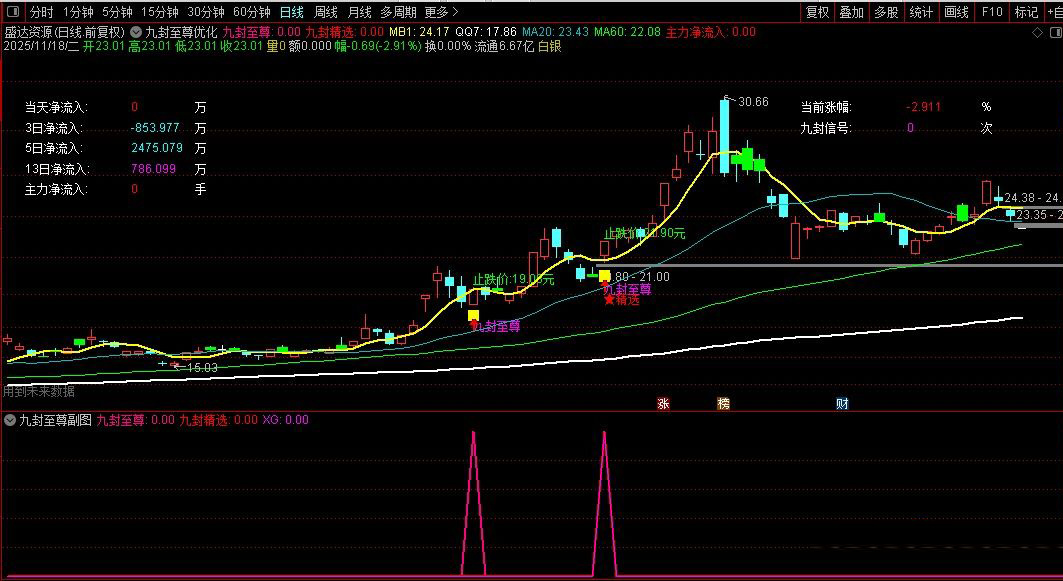The height and width of the screenshot is (581, 1063).
Task: Click the 复权 button
Action: (817, 12)
